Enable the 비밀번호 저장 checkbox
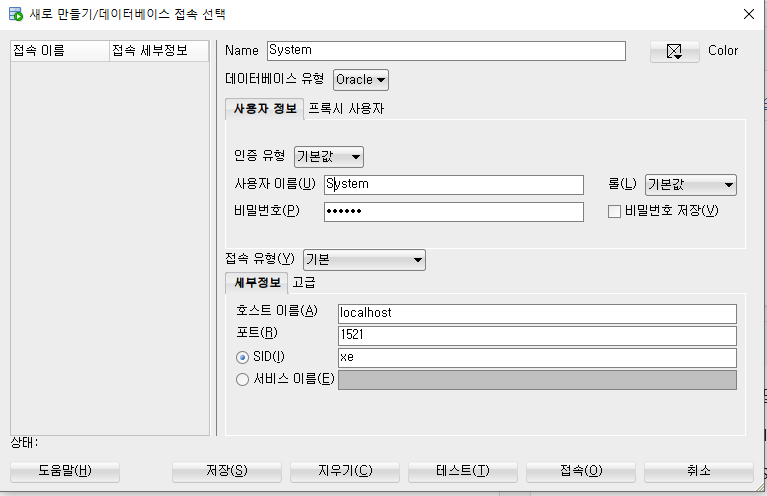 click(x=614, y=211)
